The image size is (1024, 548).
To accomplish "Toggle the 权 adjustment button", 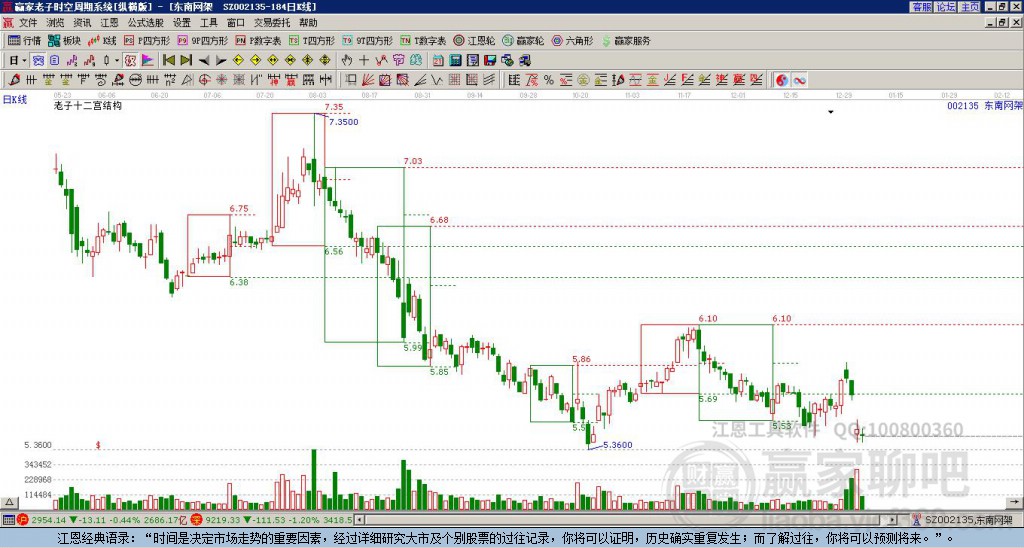I will pyautogui.click(x=130, y=61).
